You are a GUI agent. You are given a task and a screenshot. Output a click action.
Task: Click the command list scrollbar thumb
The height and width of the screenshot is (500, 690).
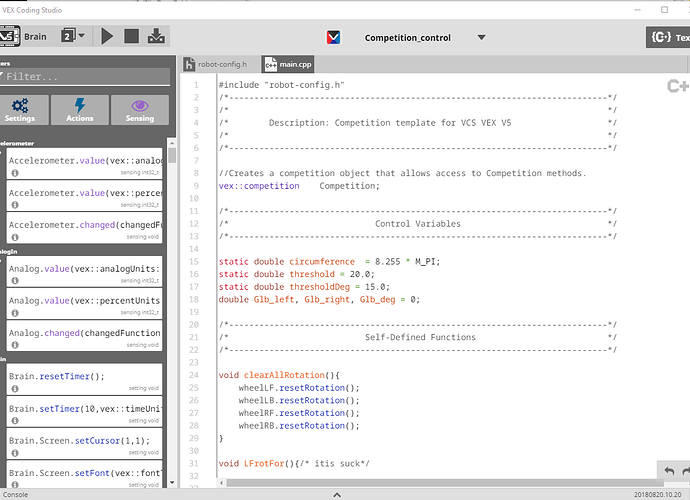click(x=172, y=155)
